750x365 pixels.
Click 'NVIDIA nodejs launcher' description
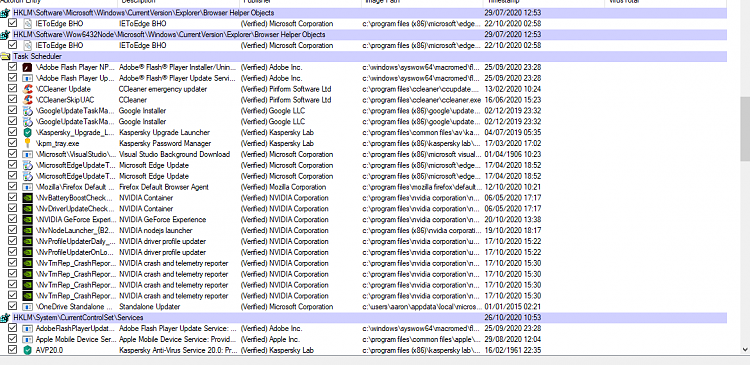pyautogui.click(x=156, y=231)
